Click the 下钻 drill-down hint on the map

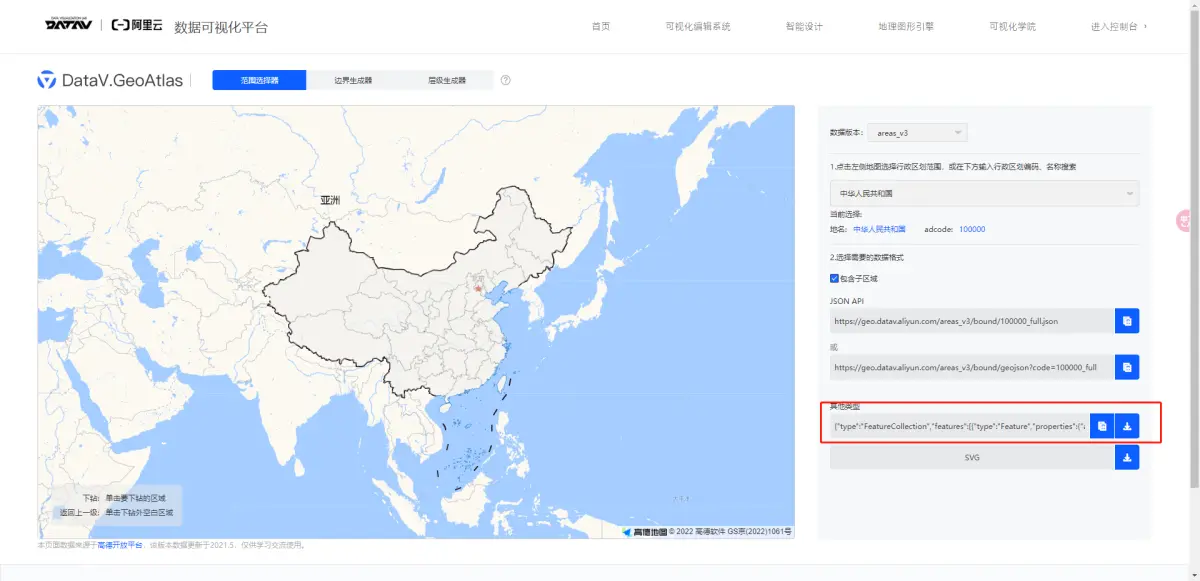(124, 497)
